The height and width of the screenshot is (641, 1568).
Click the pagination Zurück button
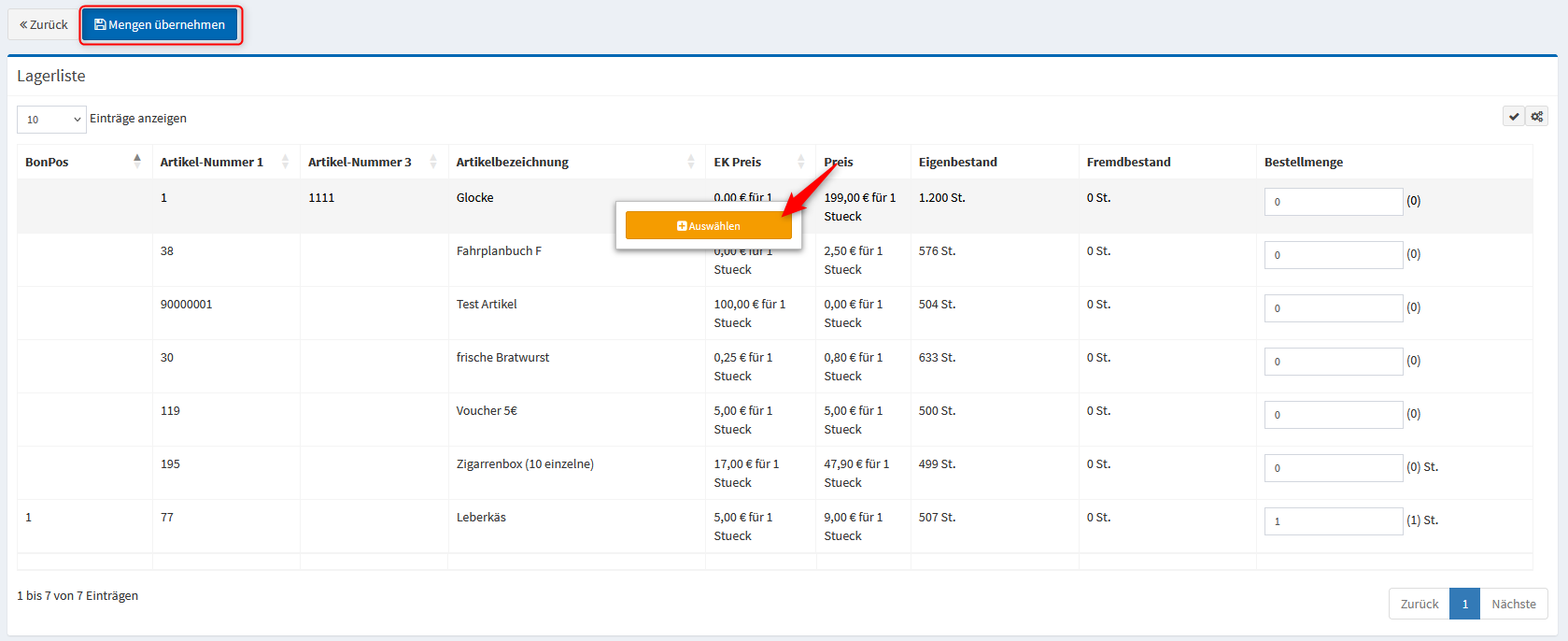[1419, 604]
